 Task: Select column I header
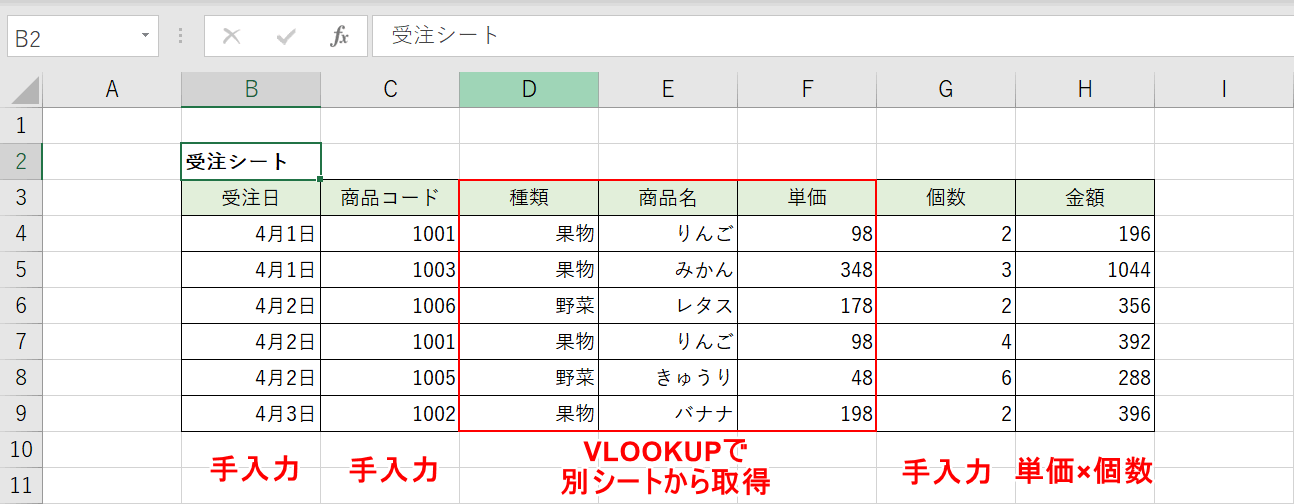tap(1224, 90)
